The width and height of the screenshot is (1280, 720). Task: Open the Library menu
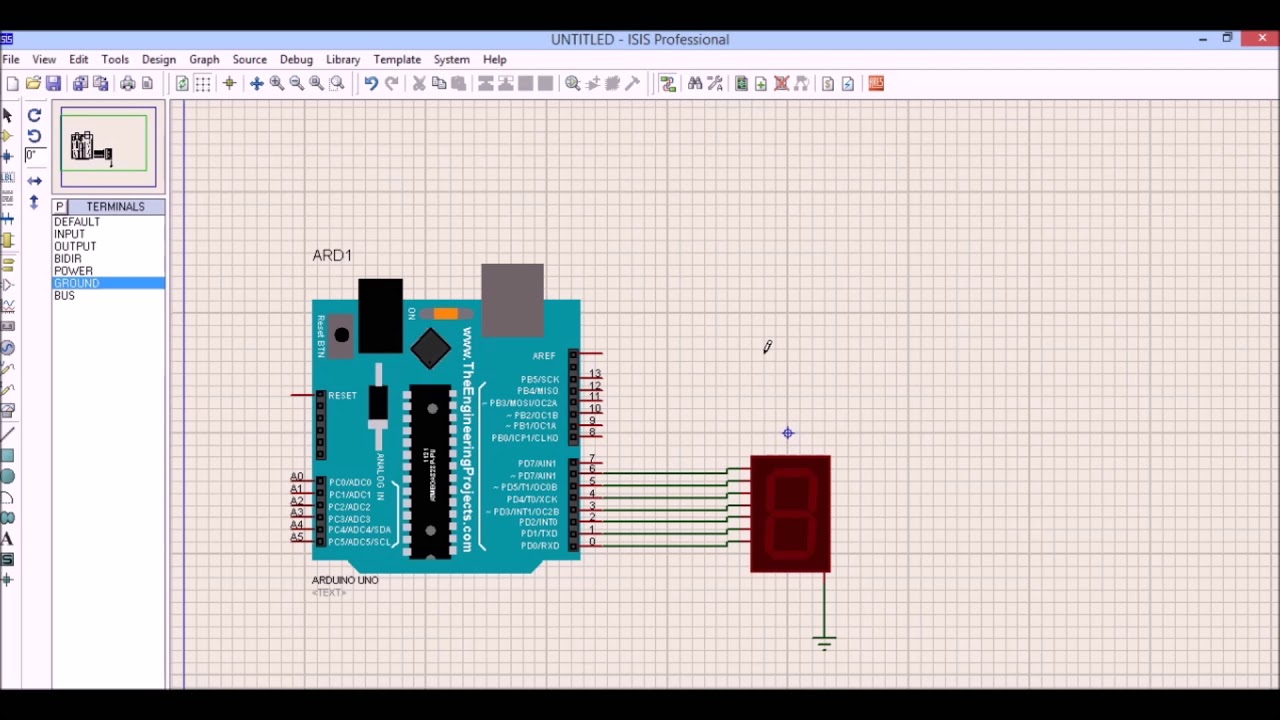click(343, 60)
